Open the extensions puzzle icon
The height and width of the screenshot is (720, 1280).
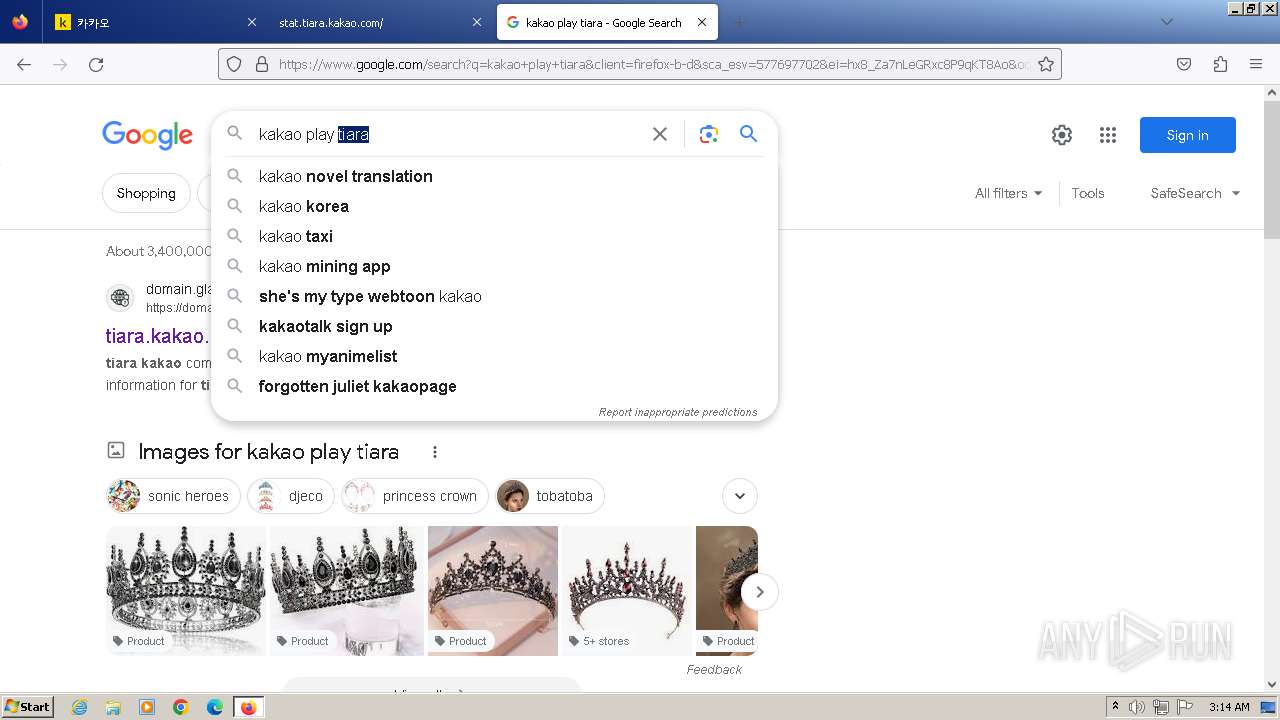(1220, 64)
